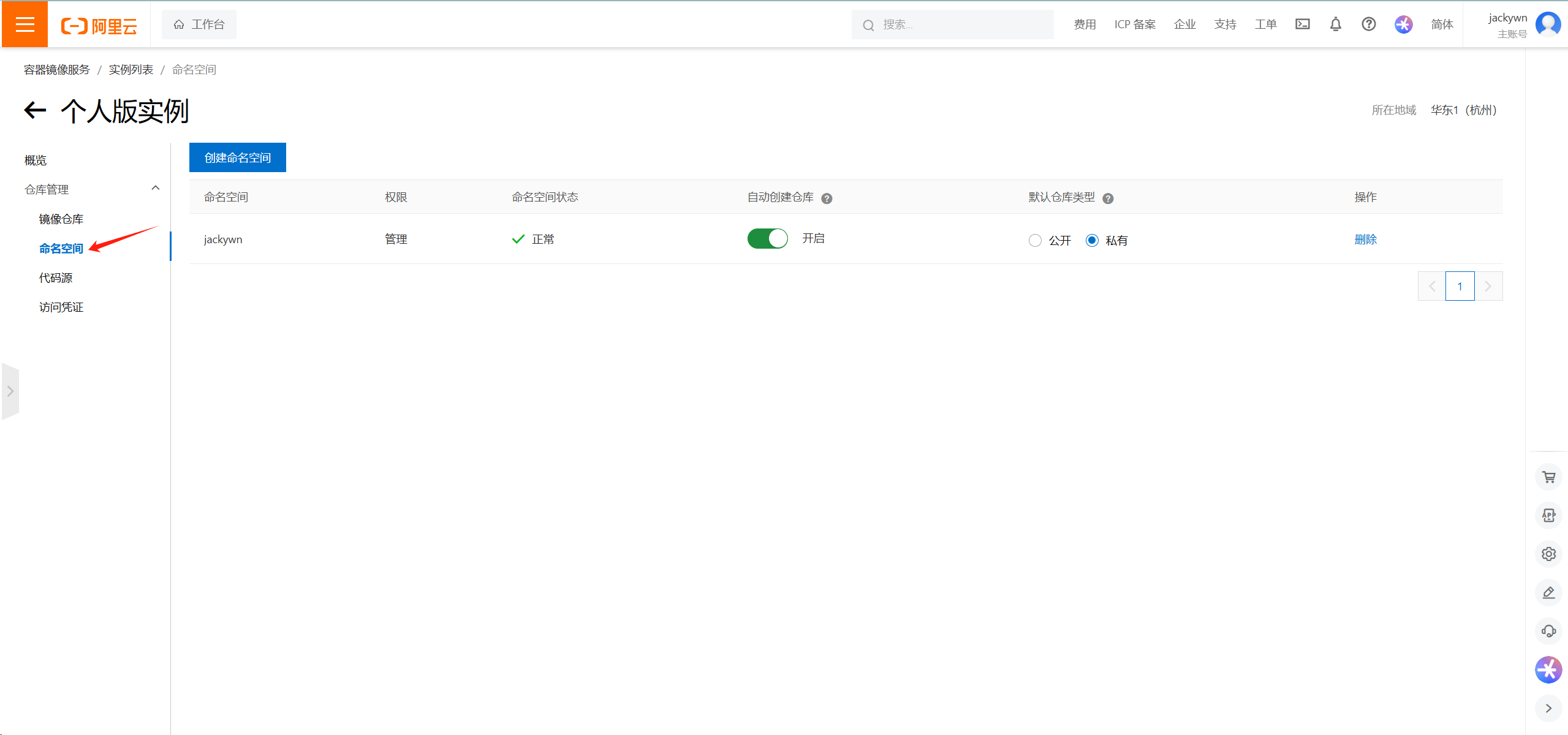Image resolution: width=1568 pixels, height=735 pixels.
Task: Select page 1 in pagination
Action: 1460,286
